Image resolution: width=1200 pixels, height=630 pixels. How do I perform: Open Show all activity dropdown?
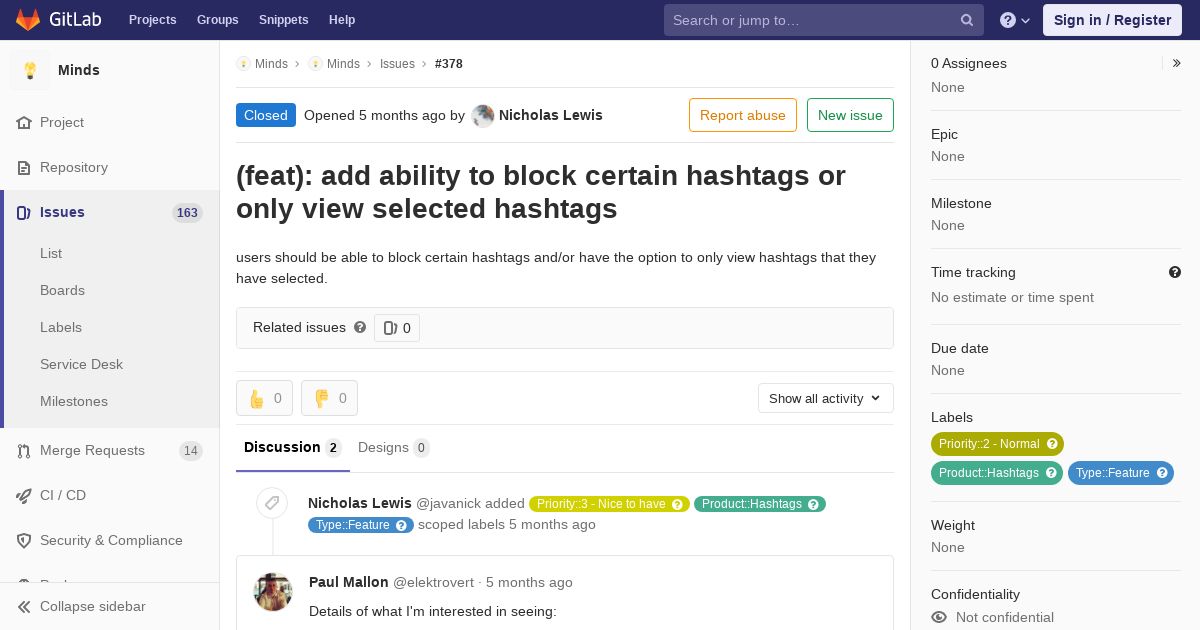point(825,398)
